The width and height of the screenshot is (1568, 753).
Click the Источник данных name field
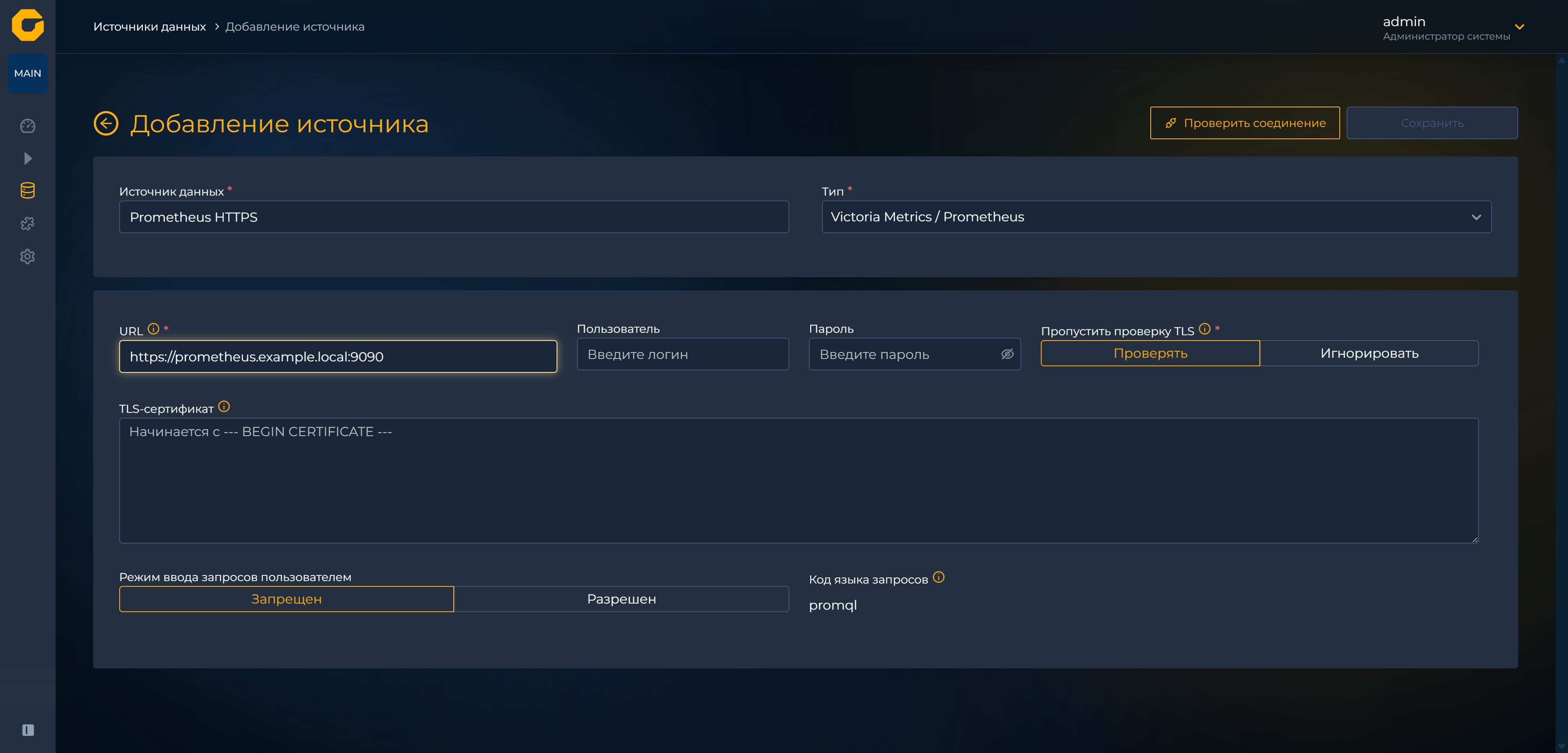click(x=454, y=217)
